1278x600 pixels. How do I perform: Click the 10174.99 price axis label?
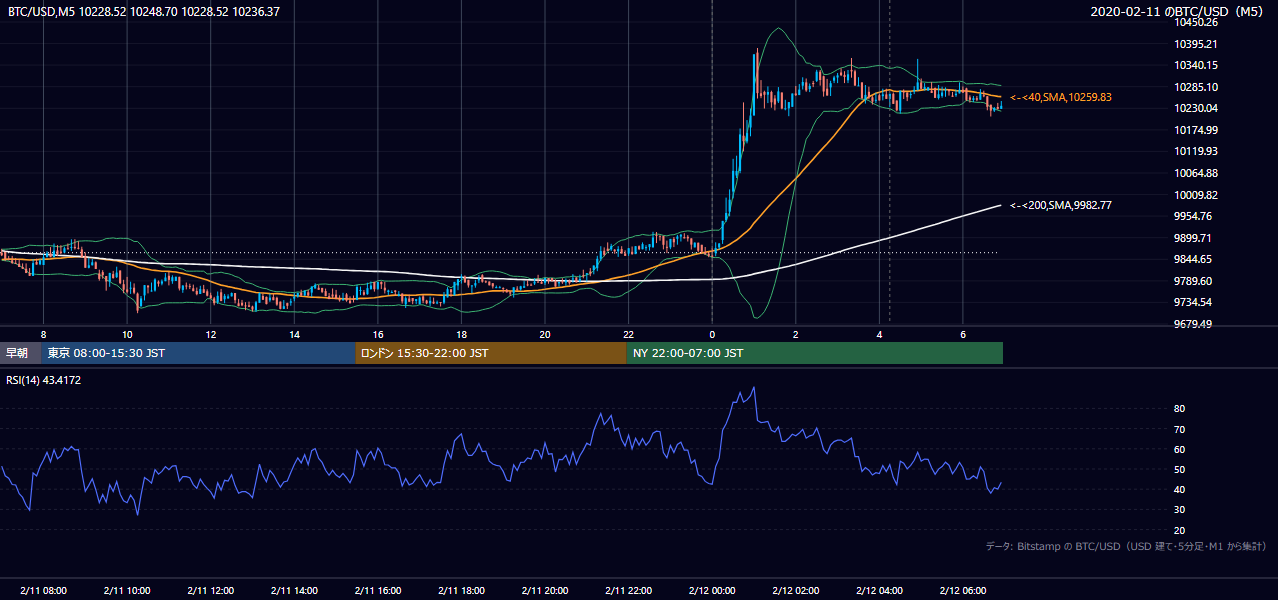coord(1196,130)
